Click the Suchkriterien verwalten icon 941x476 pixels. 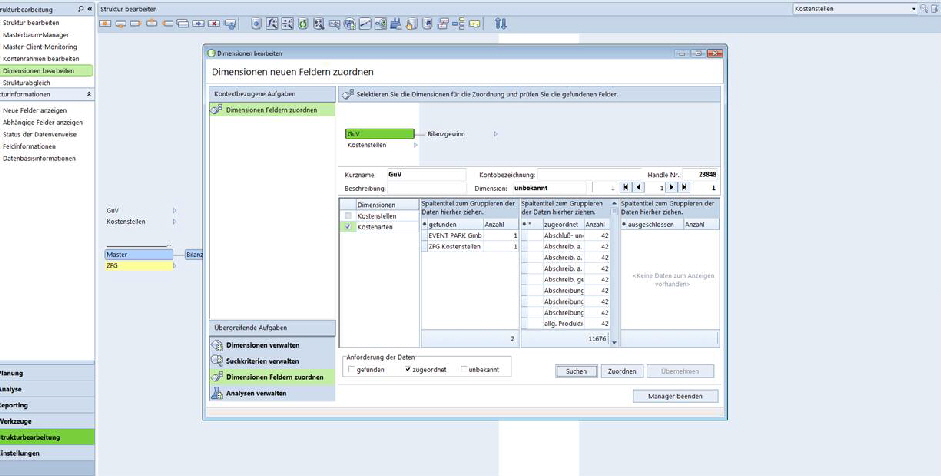pyautogui.click(x=217, y=361)
